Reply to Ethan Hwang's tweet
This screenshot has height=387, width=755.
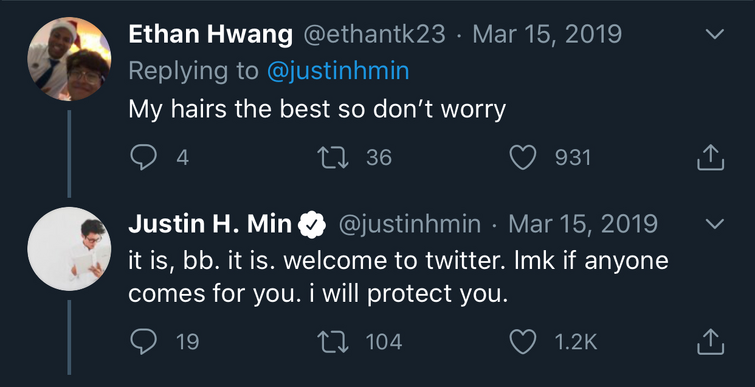tap(143, 158)
